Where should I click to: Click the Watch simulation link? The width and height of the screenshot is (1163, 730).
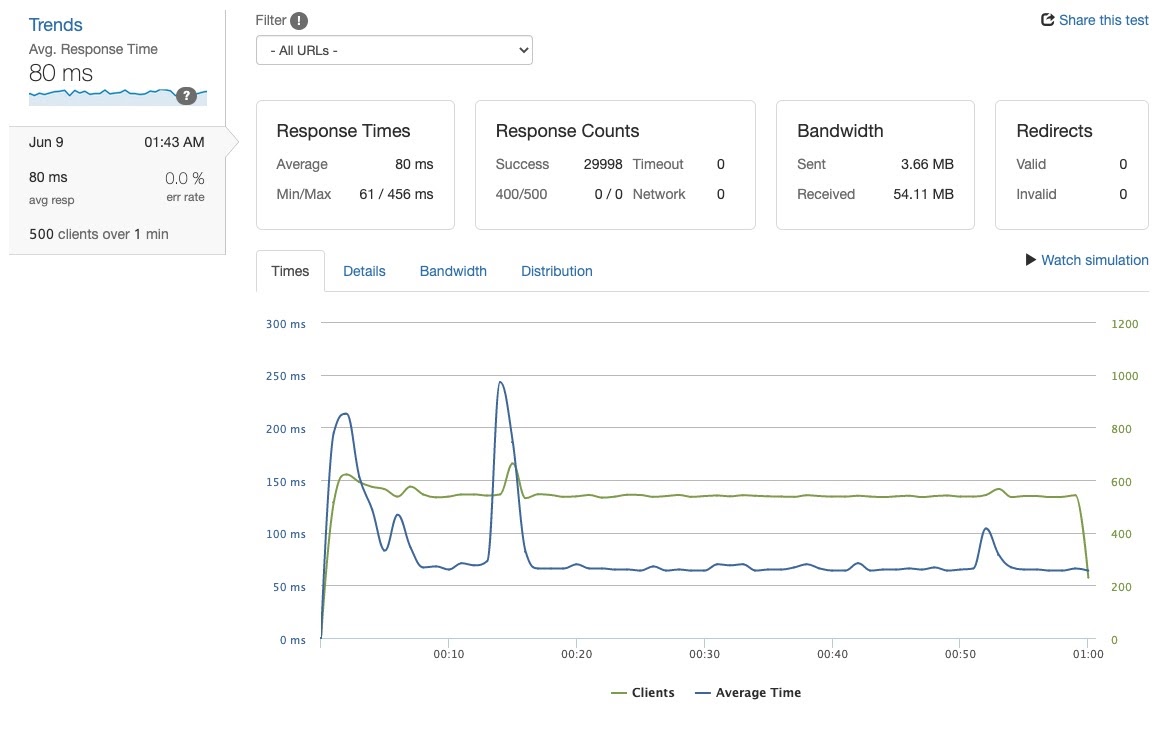click(1095, 260)
